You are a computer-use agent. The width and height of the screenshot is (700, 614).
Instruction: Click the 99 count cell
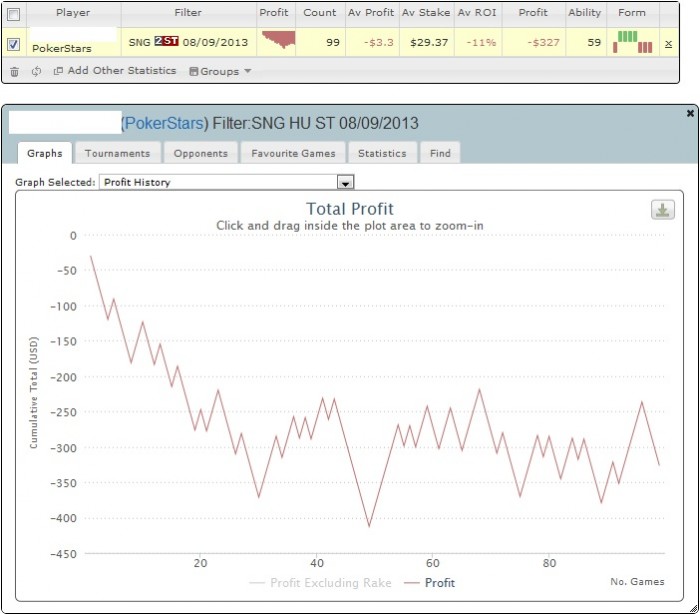click(333, 42)
